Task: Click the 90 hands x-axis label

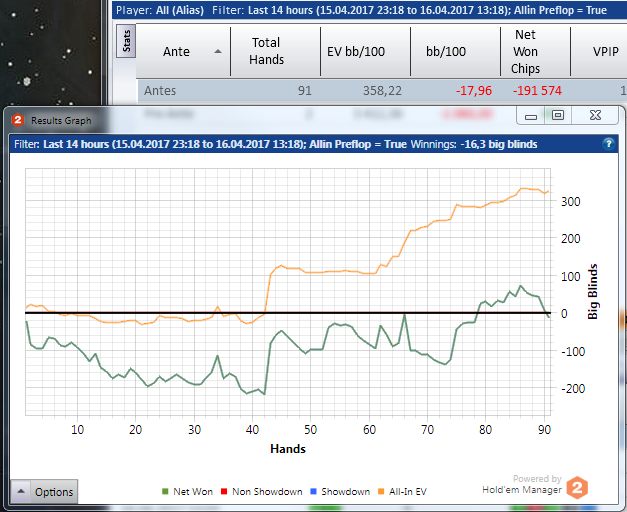Action: (544, 430)
